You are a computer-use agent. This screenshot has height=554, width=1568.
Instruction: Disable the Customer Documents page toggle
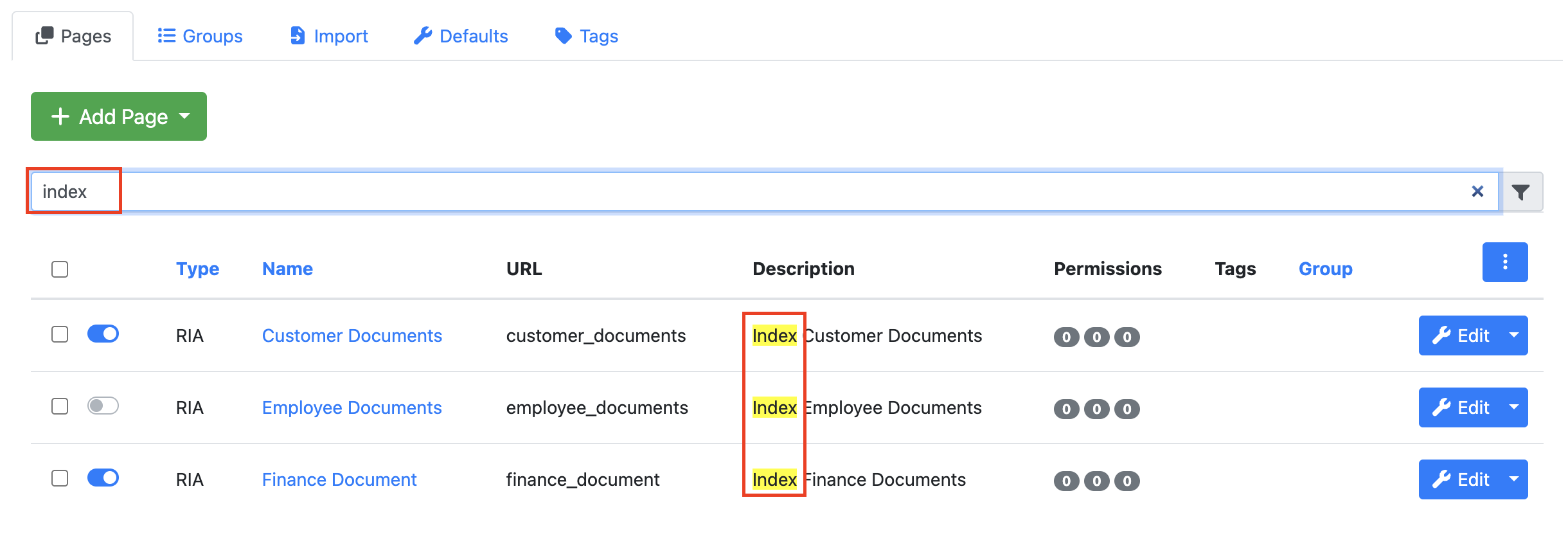tap(103, 334)
